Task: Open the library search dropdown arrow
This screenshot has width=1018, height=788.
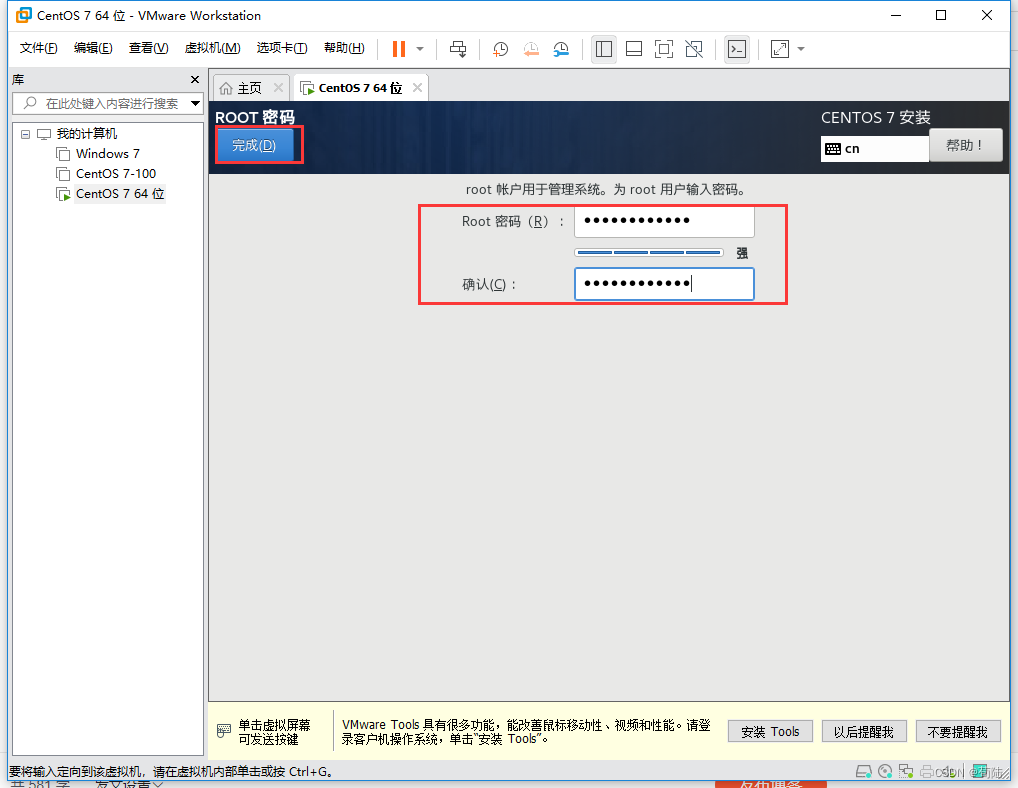Action: pos(195,103)
